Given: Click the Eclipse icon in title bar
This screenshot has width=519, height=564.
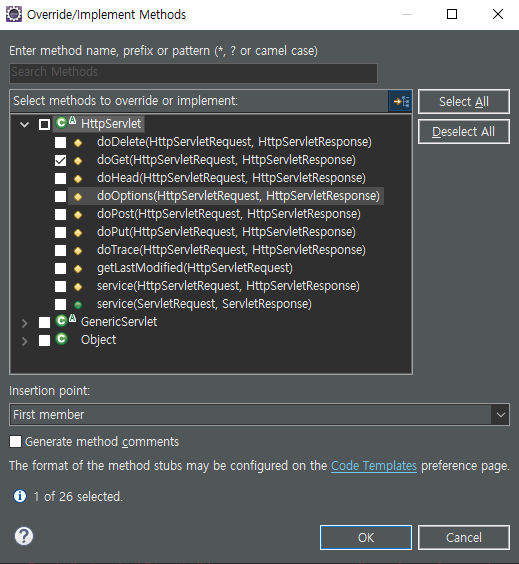Looking at the screenshot, I should click(14, 14).
